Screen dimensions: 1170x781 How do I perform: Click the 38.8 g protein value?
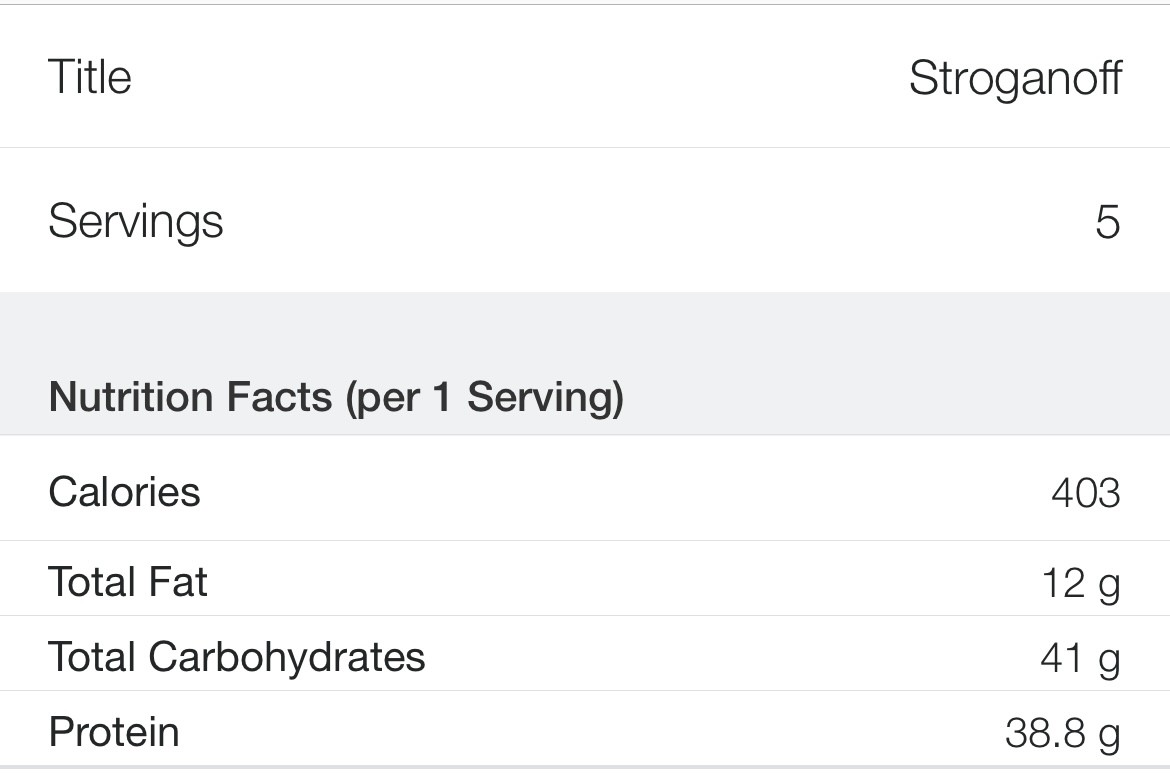(x=1062, y=733)
